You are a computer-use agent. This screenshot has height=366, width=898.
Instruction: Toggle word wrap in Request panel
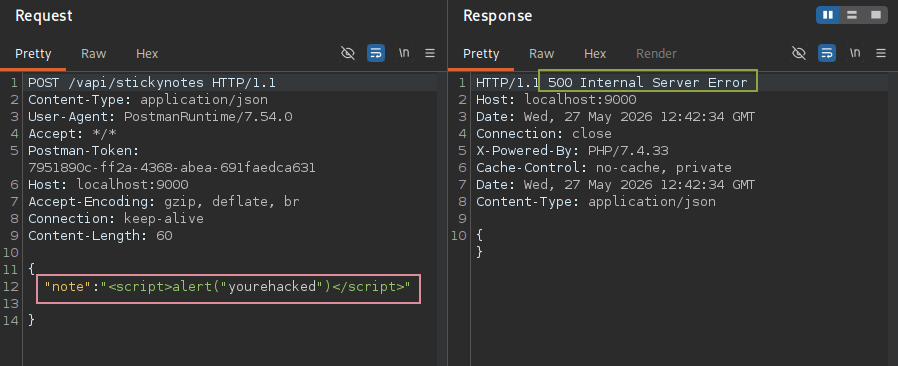tap(376, 53)
